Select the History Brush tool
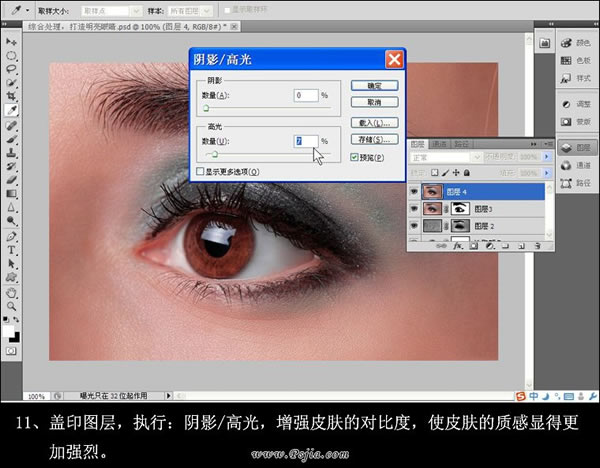This screenshot has width=600, height=468. click(11, 166)
